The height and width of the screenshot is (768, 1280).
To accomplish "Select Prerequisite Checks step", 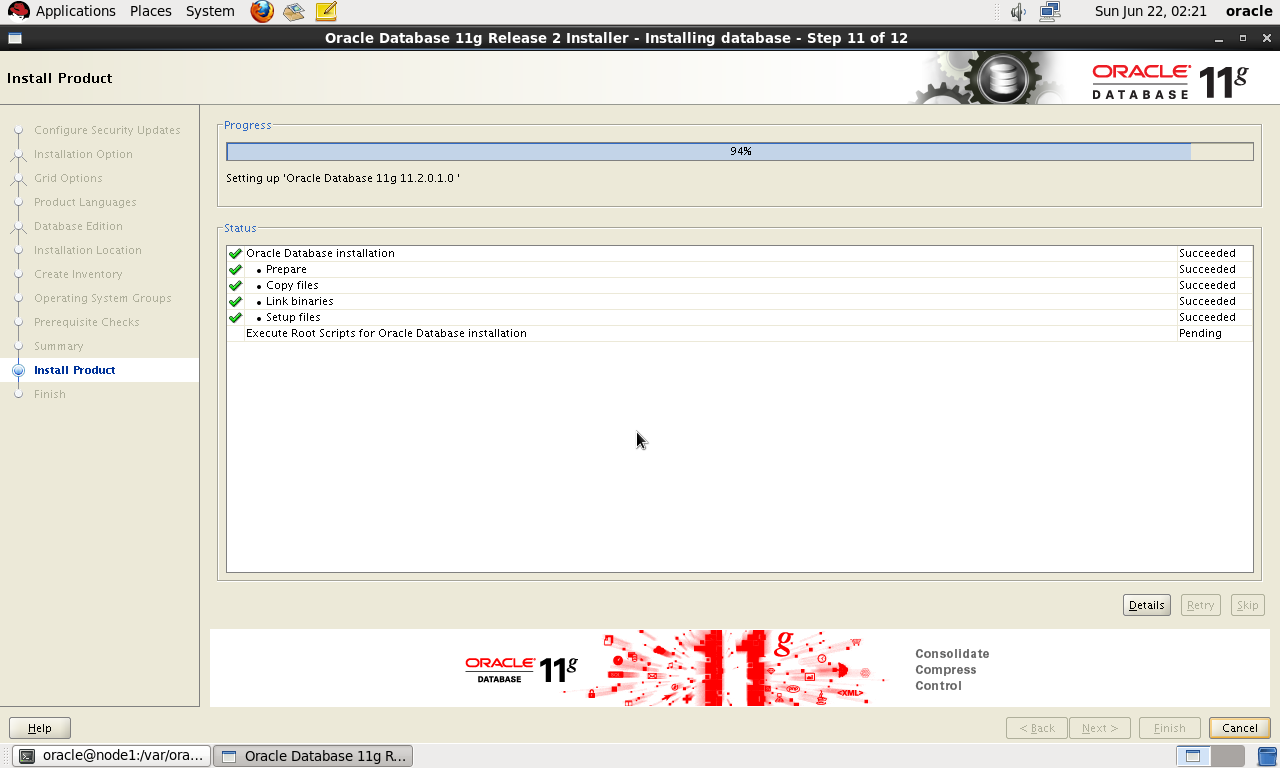I will [87, 322].
